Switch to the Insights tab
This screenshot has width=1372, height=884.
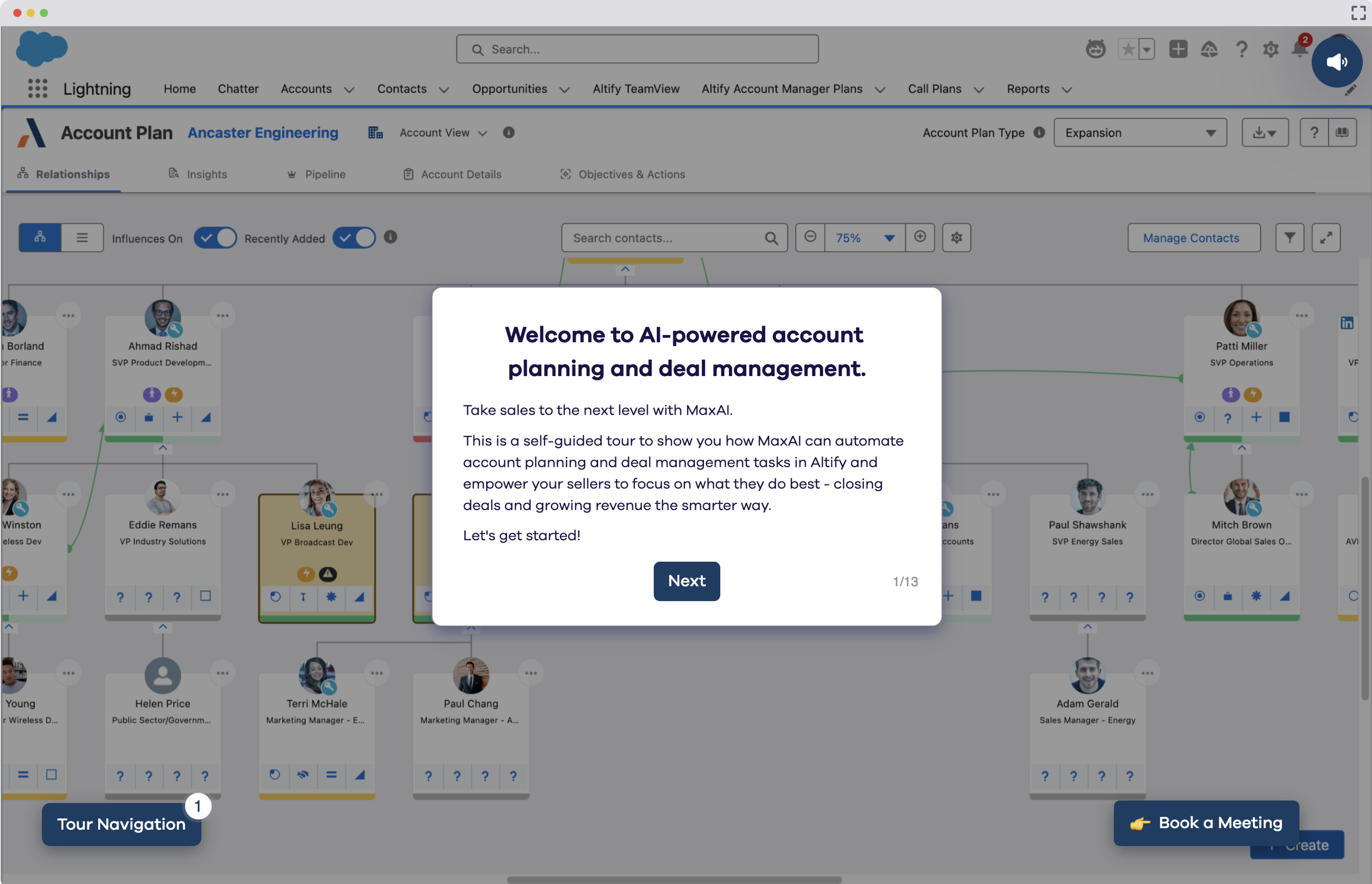tap(198, 174)
